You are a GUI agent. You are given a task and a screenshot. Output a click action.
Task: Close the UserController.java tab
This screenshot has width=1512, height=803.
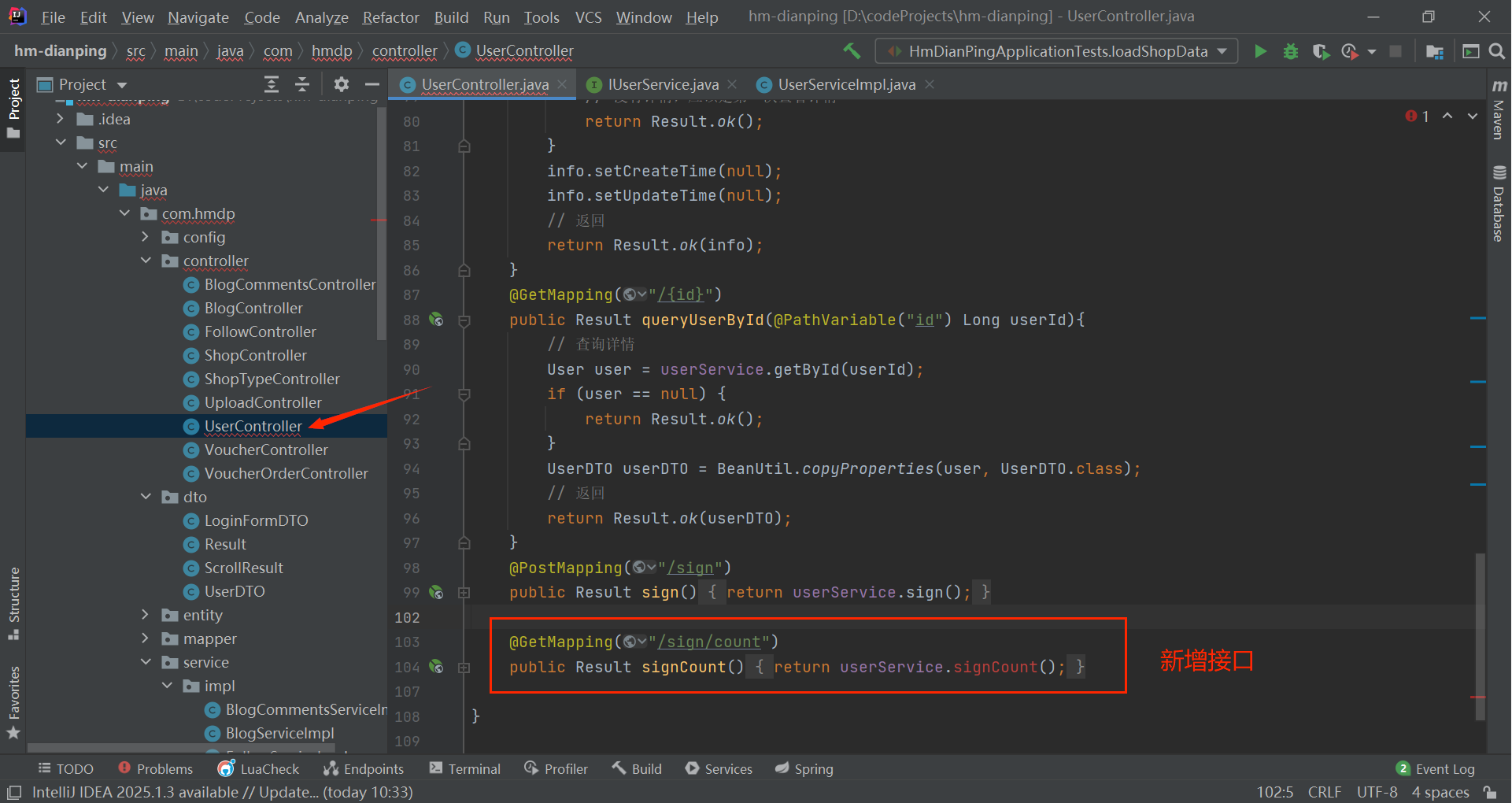coord(562,84)
